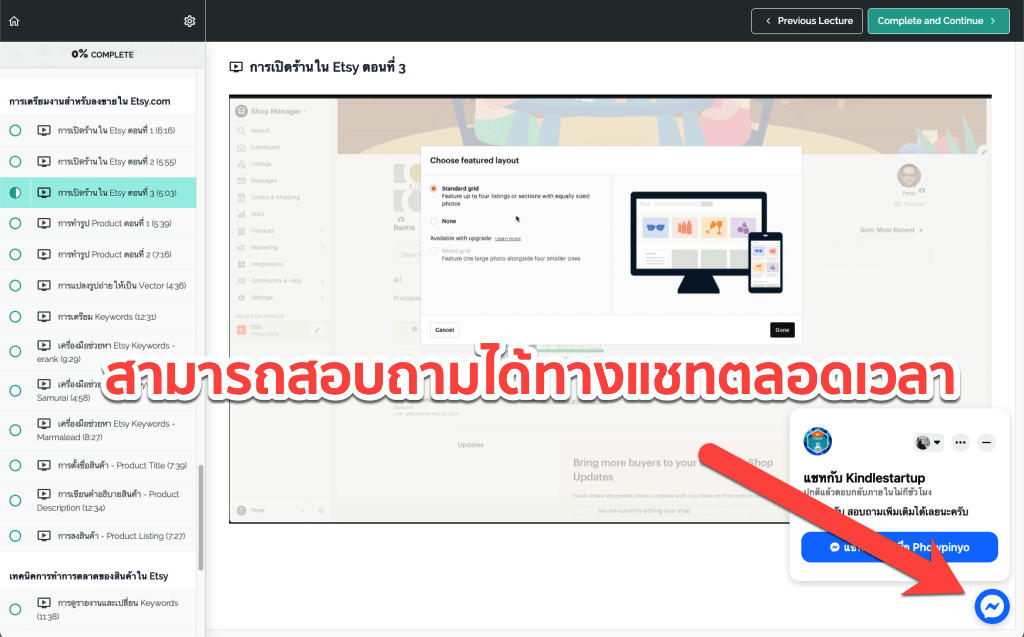This screenshot has width=1024, height=637.
Task: Click video icon for การทำรูป Product ตอนที่ 1
Action: pos(44,223)
